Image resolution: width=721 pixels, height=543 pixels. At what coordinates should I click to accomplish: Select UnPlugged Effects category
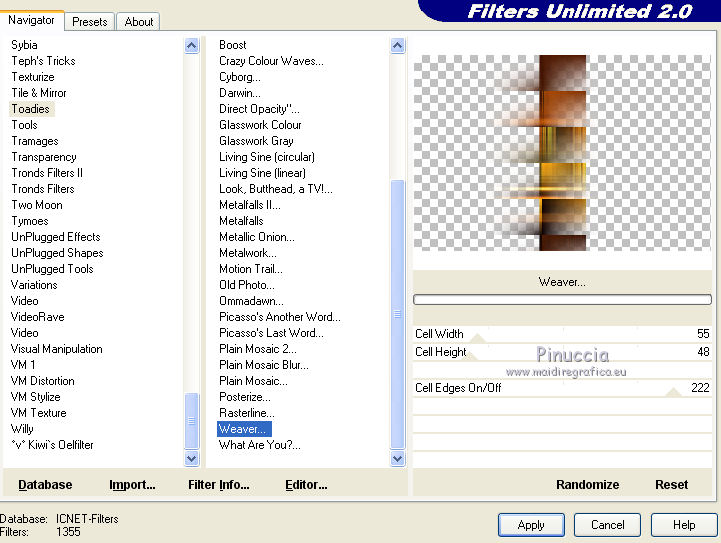[56, 237]
